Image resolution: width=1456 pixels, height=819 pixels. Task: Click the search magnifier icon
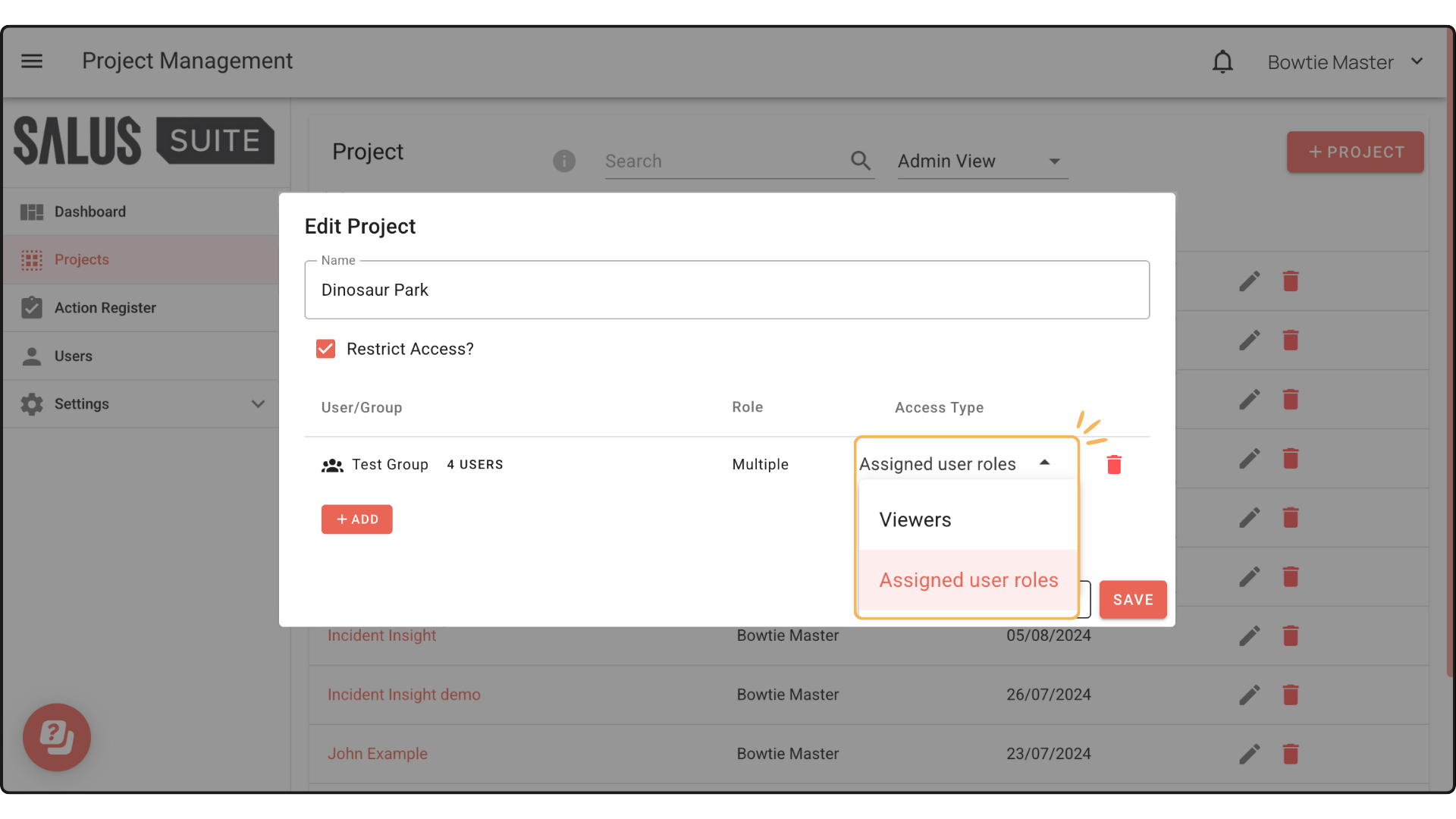coord(860,161)
